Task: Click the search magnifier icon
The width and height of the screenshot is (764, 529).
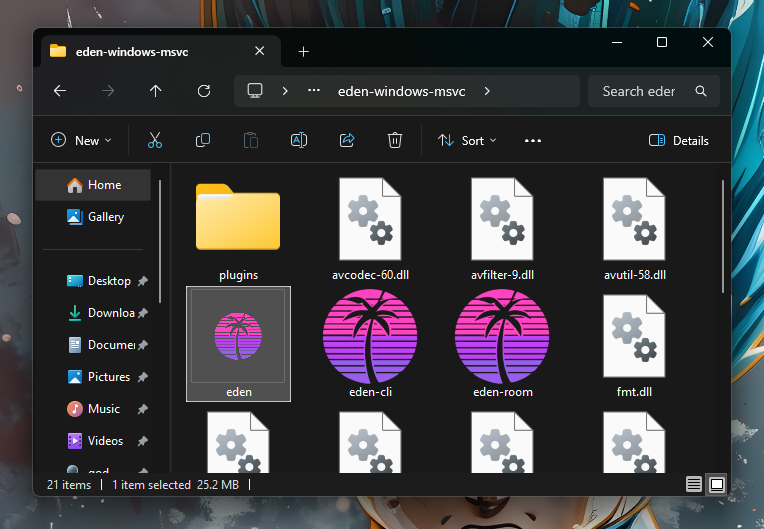Action: tap(701, 91)
